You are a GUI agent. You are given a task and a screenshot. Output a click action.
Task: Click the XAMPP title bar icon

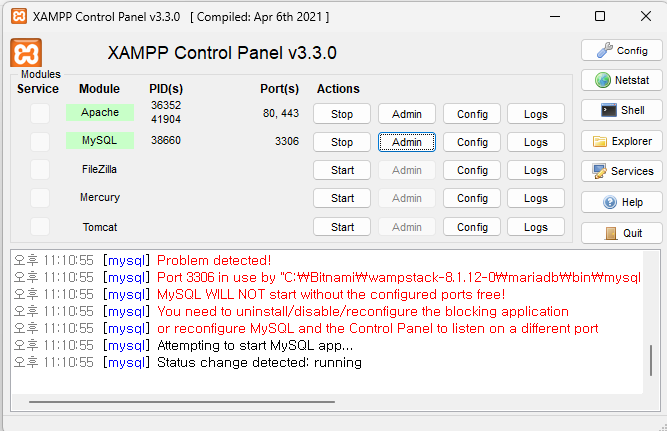pyautogui.click(x=19, y=17)
